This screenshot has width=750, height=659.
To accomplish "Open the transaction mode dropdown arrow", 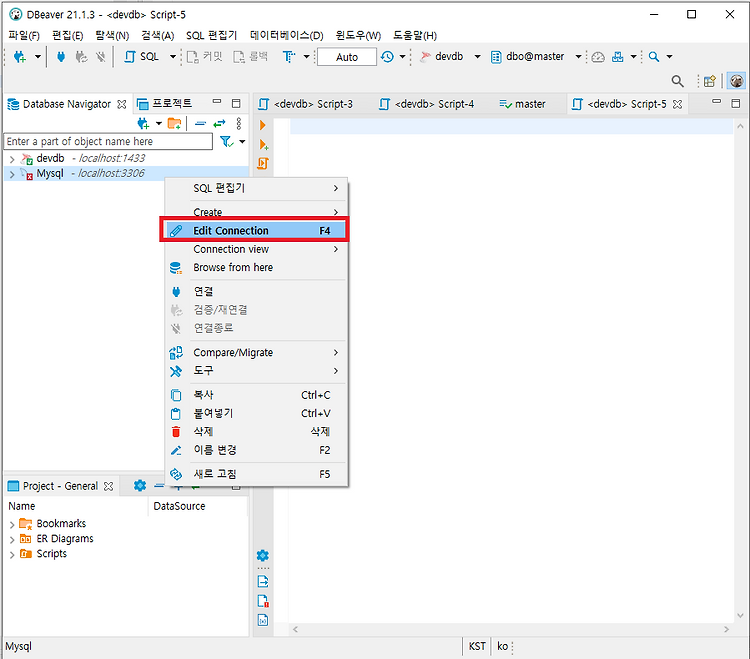I will click(x=307, y=57).
